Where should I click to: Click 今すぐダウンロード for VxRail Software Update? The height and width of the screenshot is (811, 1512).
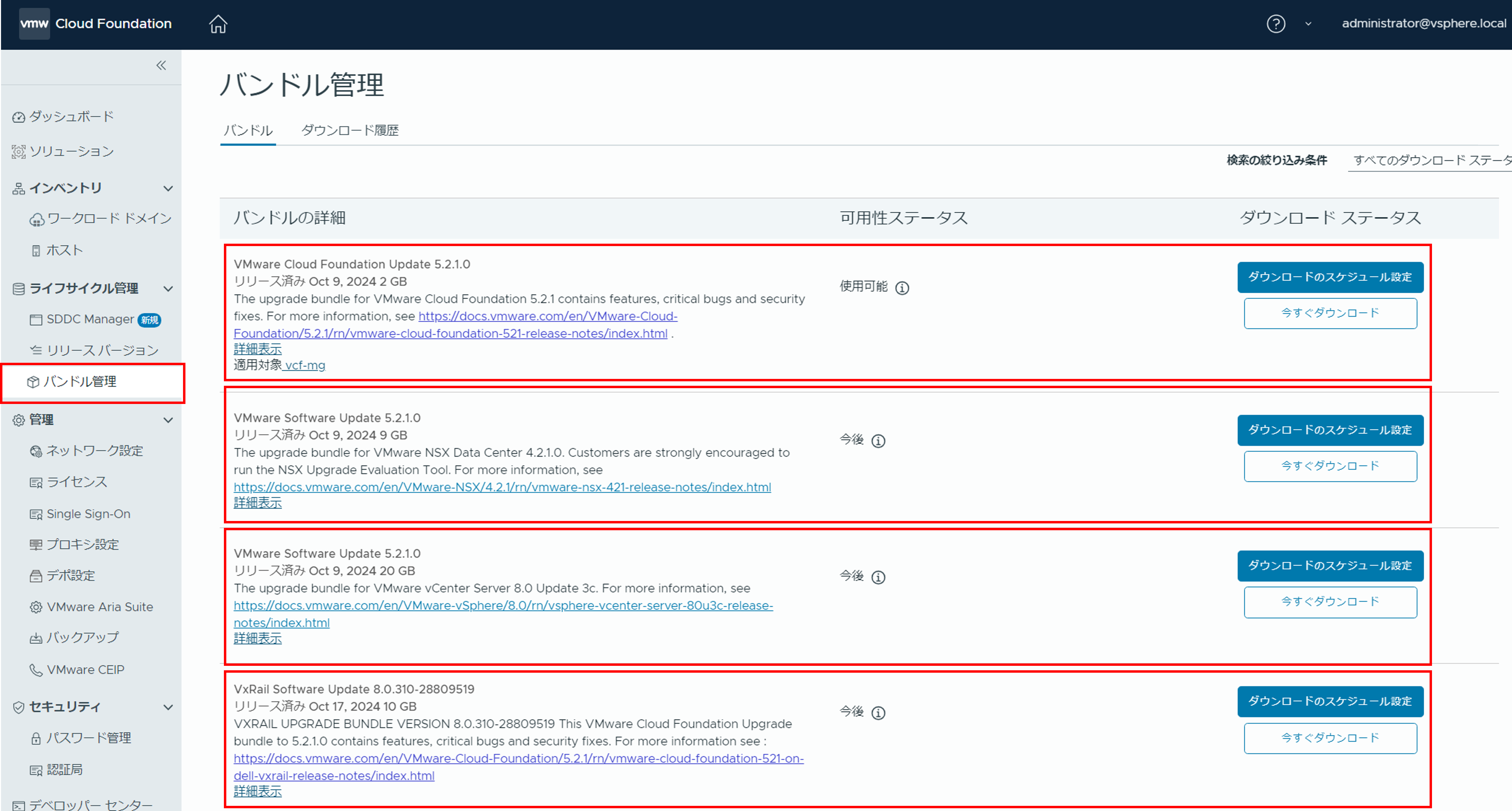pyautogui.click(x=1330, y=738)
